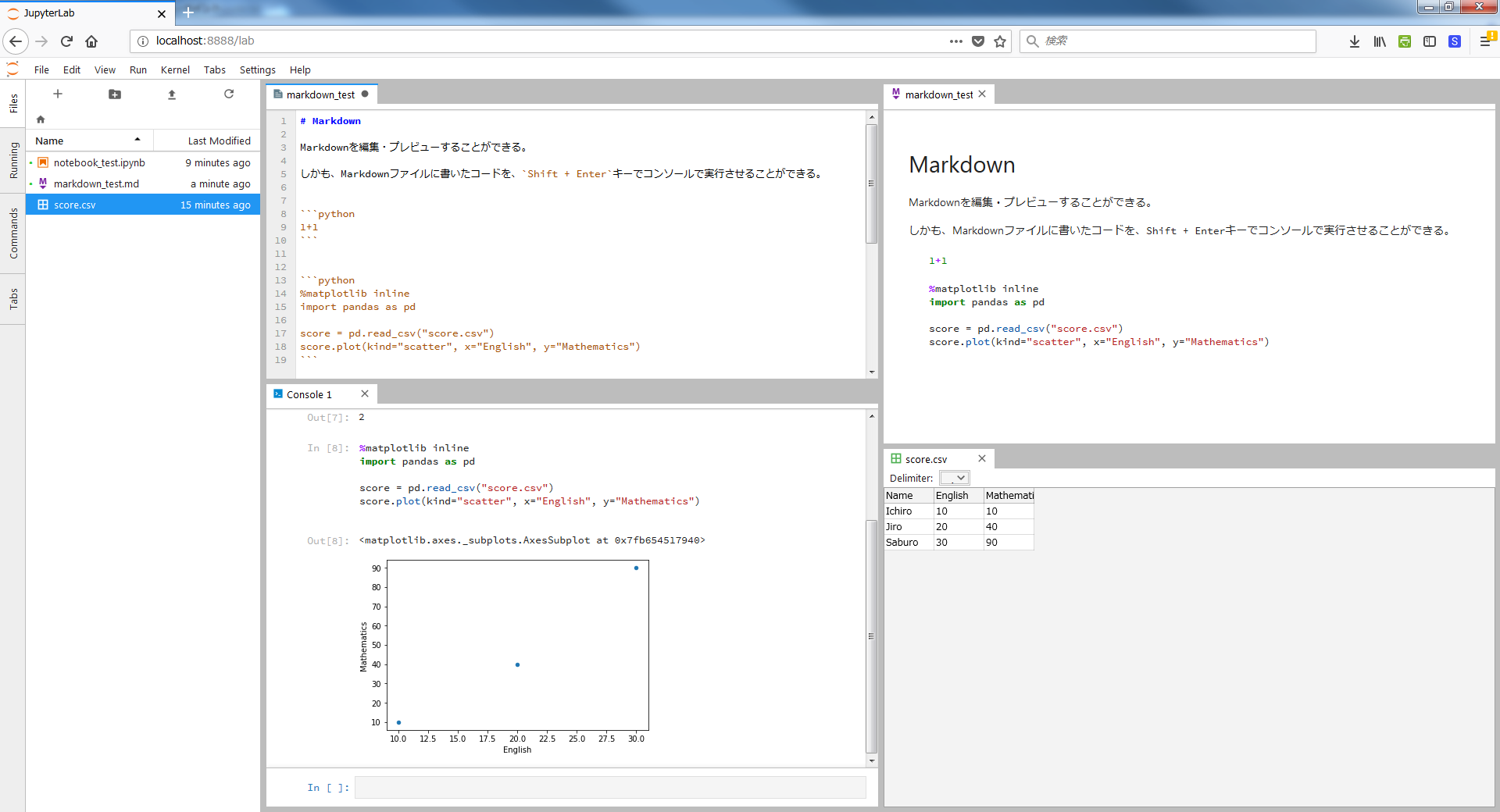This screenshot has height=812, width=1500.
Task: Close the markdown_test preview tab
Action: click(982, 94)
